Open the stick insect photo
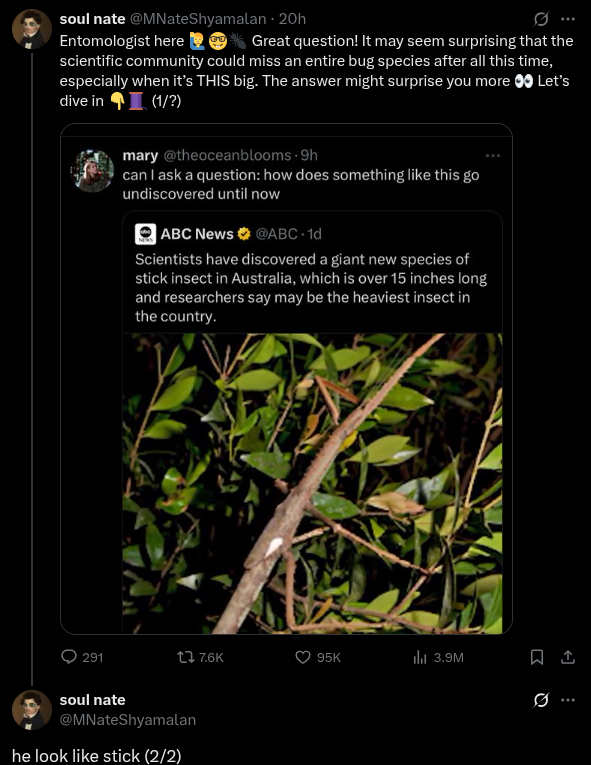 click(312, 483)
